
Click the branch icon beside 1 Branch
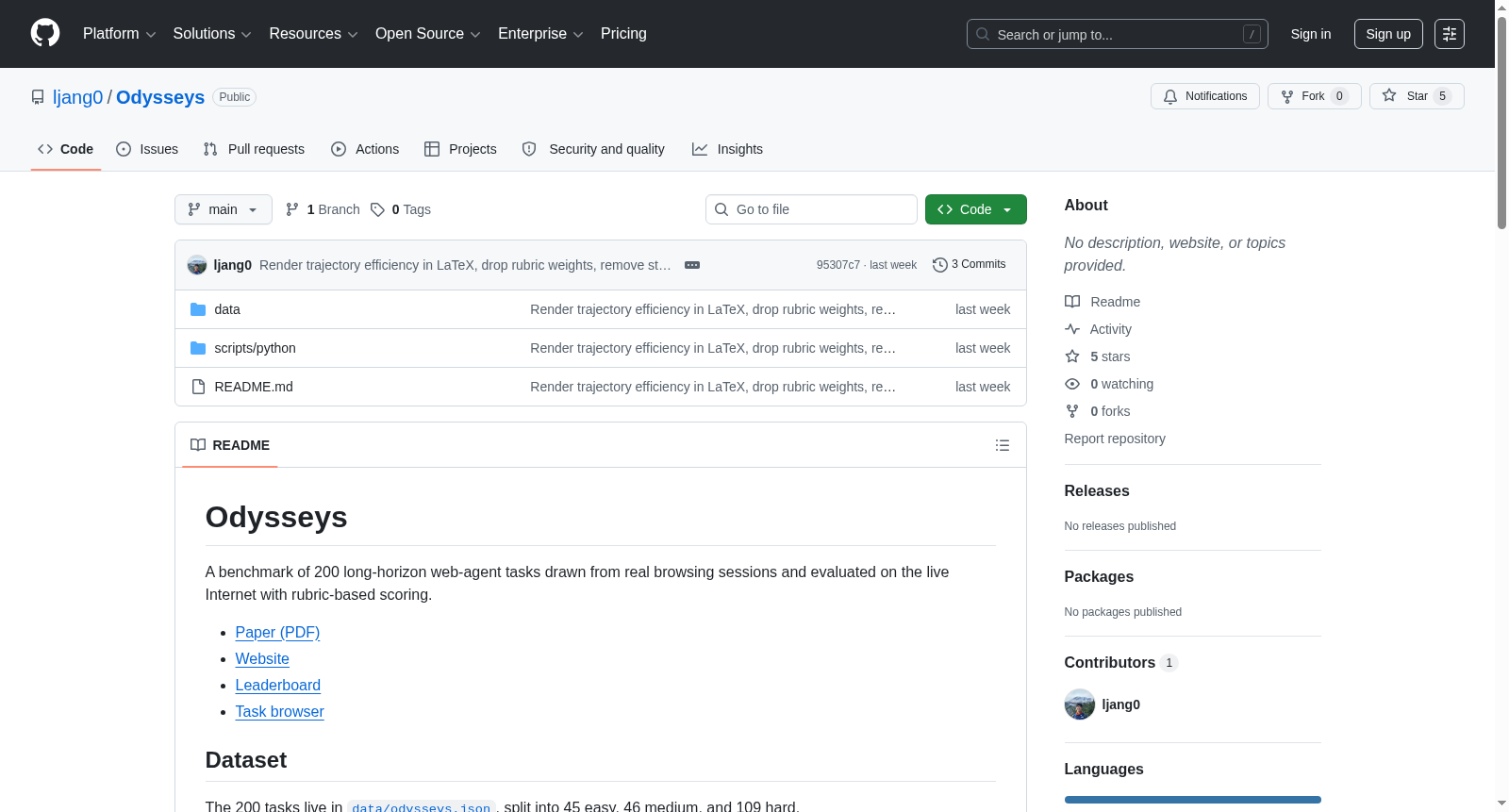[x=292, y=209]
